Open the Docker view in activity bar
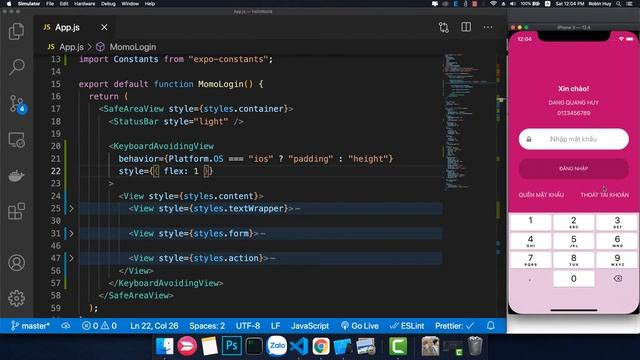The width and height of the screenshot is (640, 360). (16, 176)
